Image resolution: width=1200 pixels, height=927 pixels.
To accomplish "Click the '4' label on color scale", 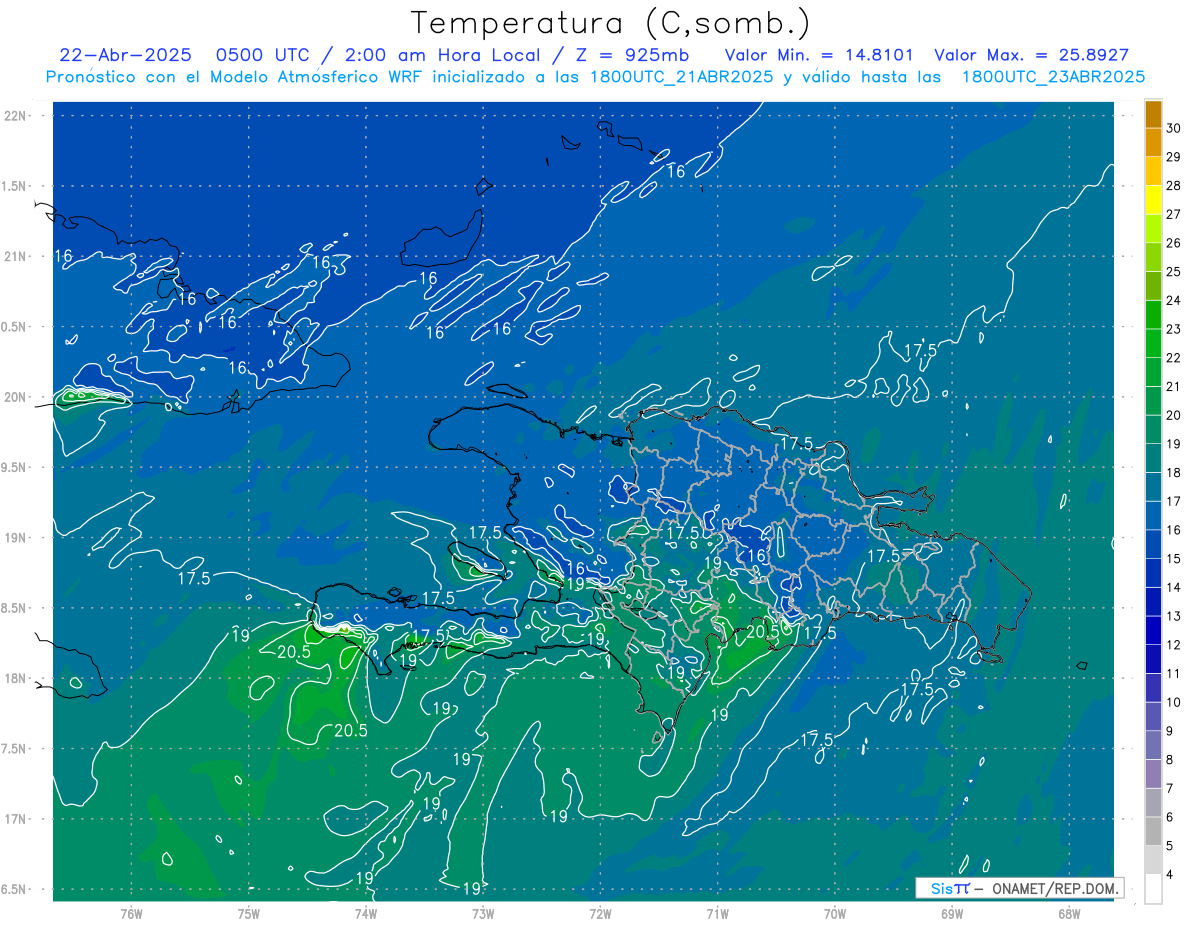I will (x=1171, y=874).
